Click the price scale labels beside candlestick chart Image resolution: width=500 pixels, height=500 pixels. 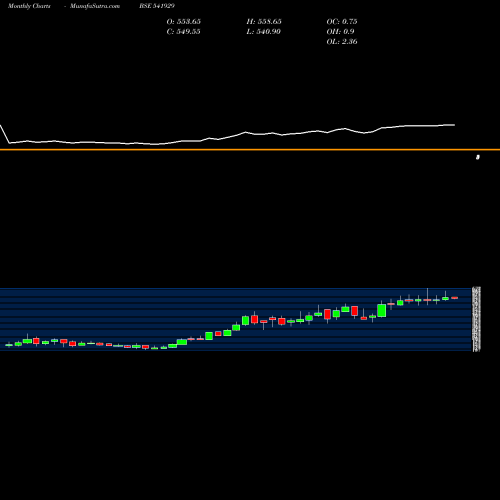pyautogui.click(x=477, y=319)
